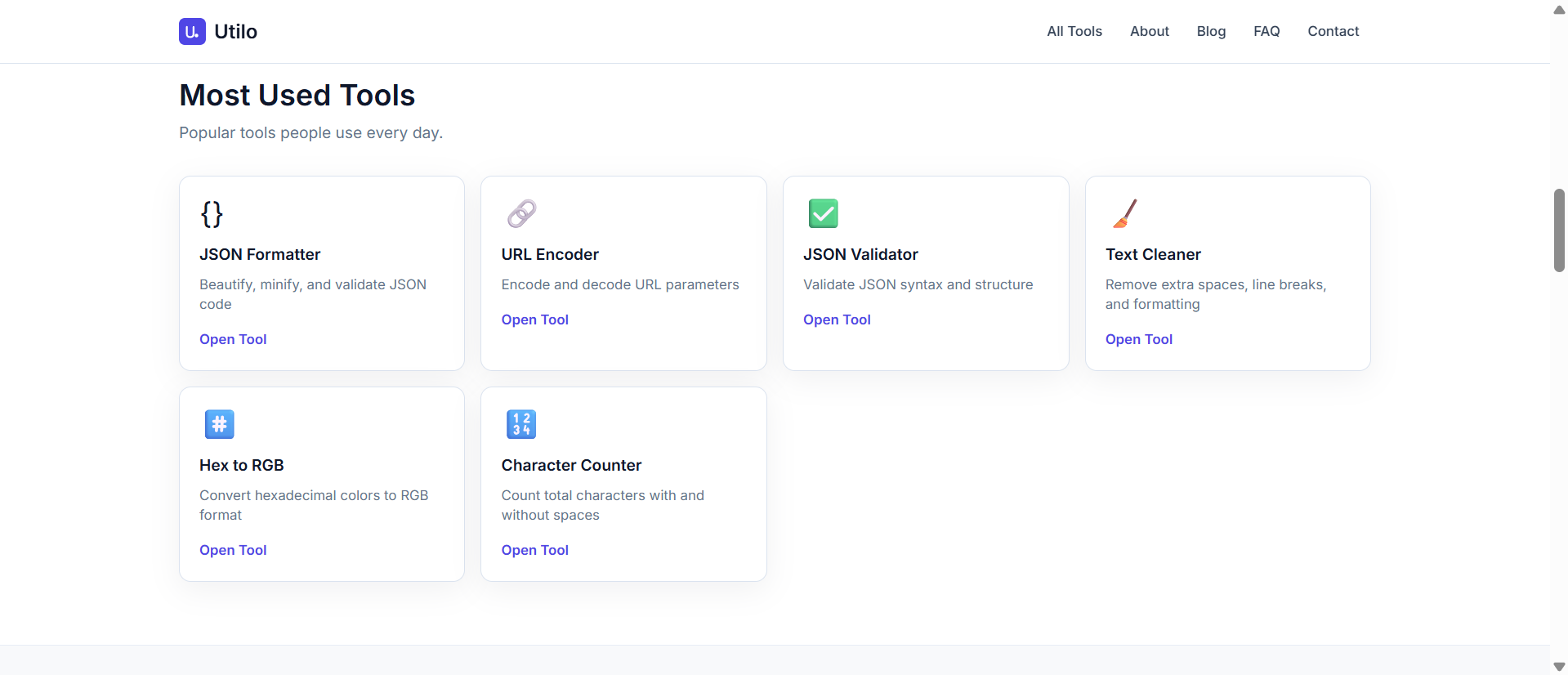Click the Text Cleaner card title
Viewport: 1568px width, 675px height.
pos(1153,254)
